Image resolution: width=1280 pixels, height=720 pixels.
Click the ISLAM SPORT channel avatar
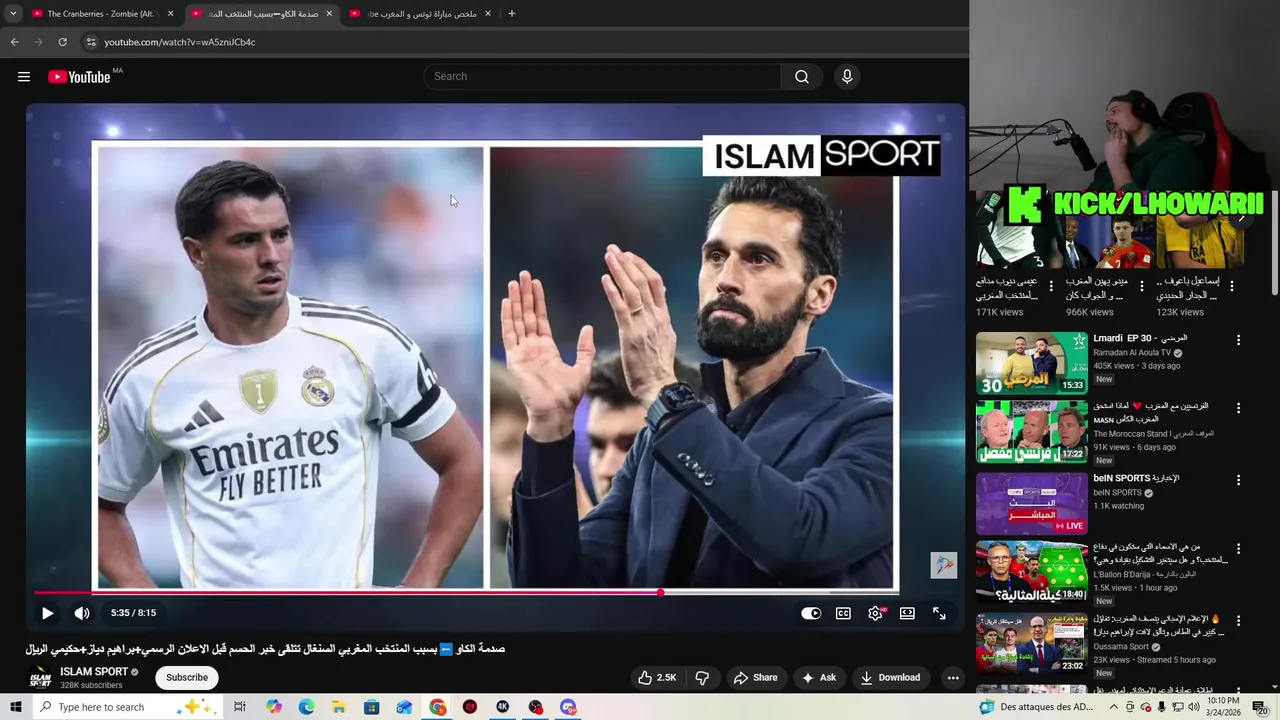click(40, 678)
